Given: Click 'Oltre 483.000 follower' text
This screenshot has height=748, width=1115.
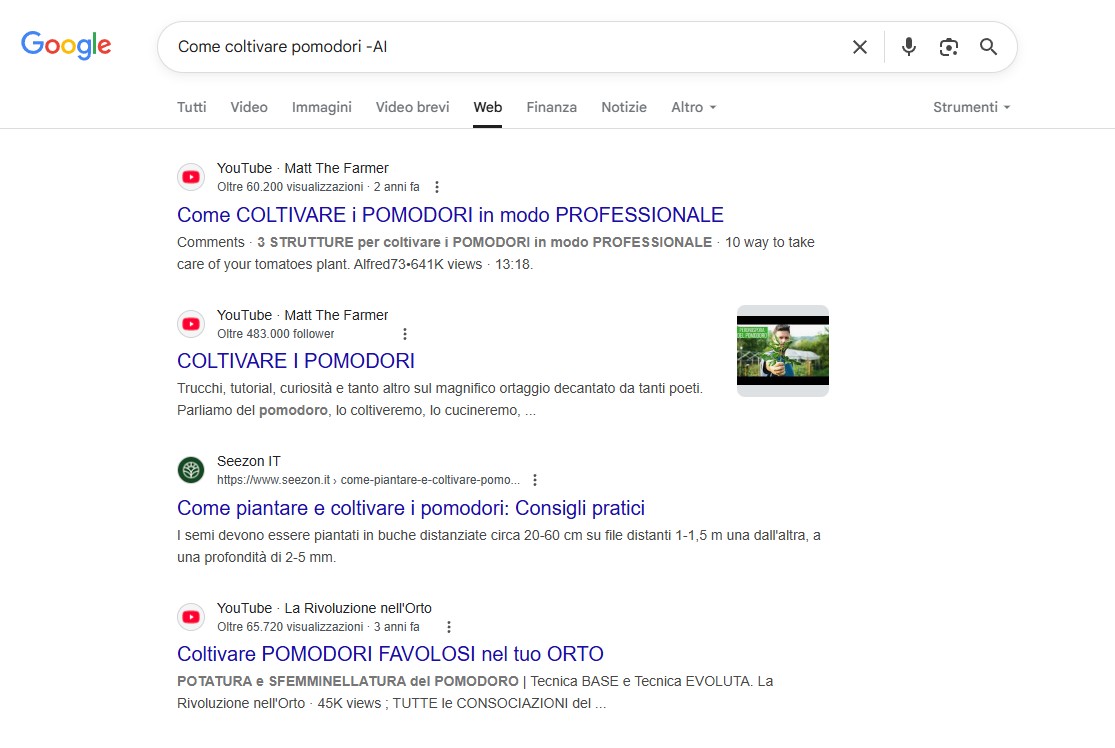Looking at the screenshot, I should pos(276,334).
